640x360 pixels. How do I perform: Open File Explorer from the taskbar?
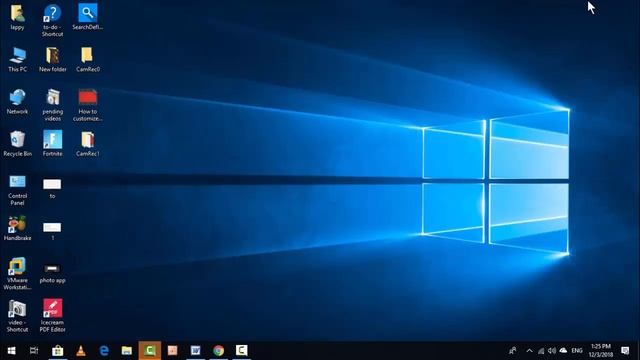(x=127, y=351)
